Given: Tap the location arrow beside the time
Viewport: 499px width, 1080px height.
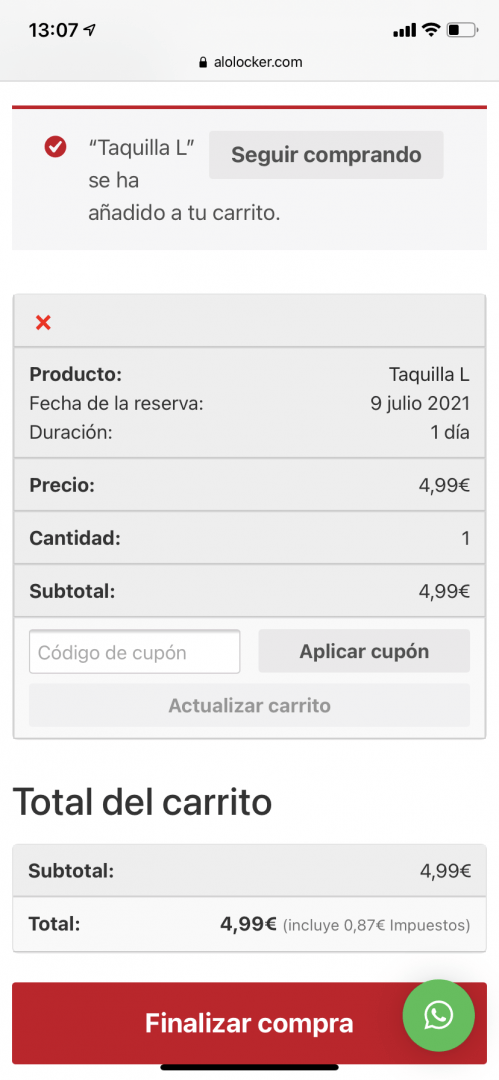Looking at the screenshot, I should pyautogui.click(x=89, y=30).
